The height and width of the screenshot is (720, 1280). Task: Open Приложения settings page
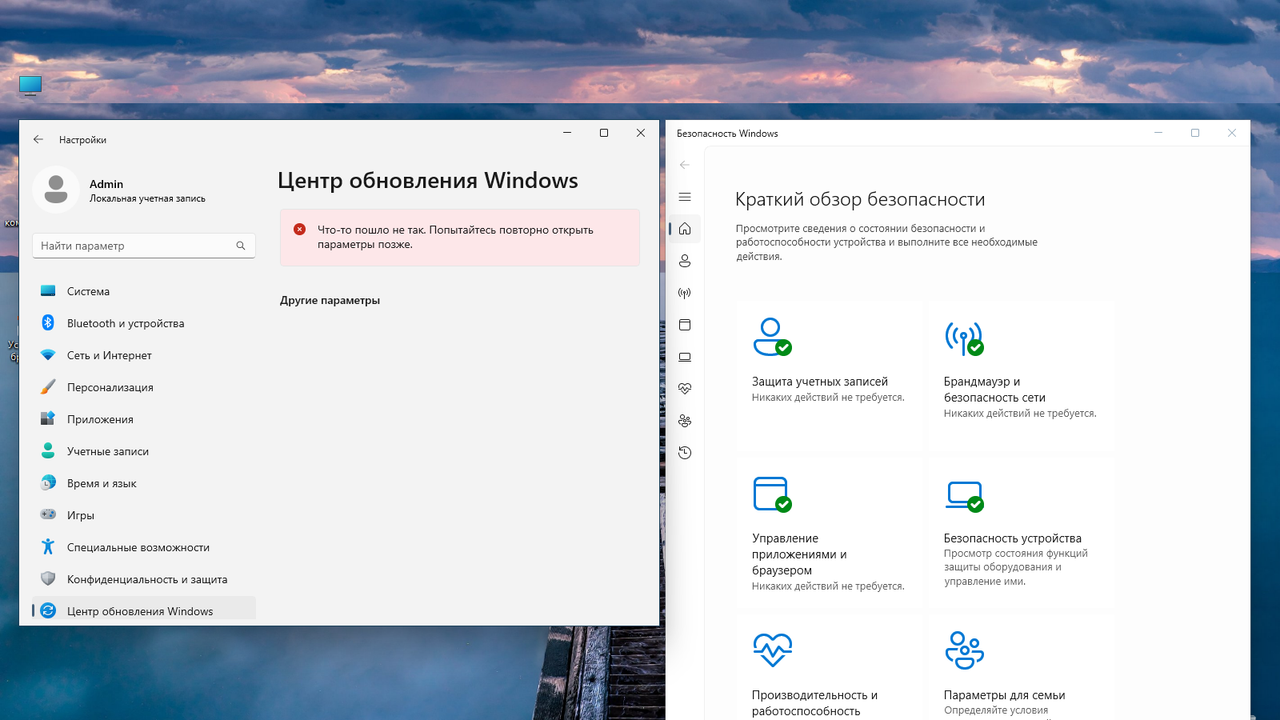[x=144, y=419]
